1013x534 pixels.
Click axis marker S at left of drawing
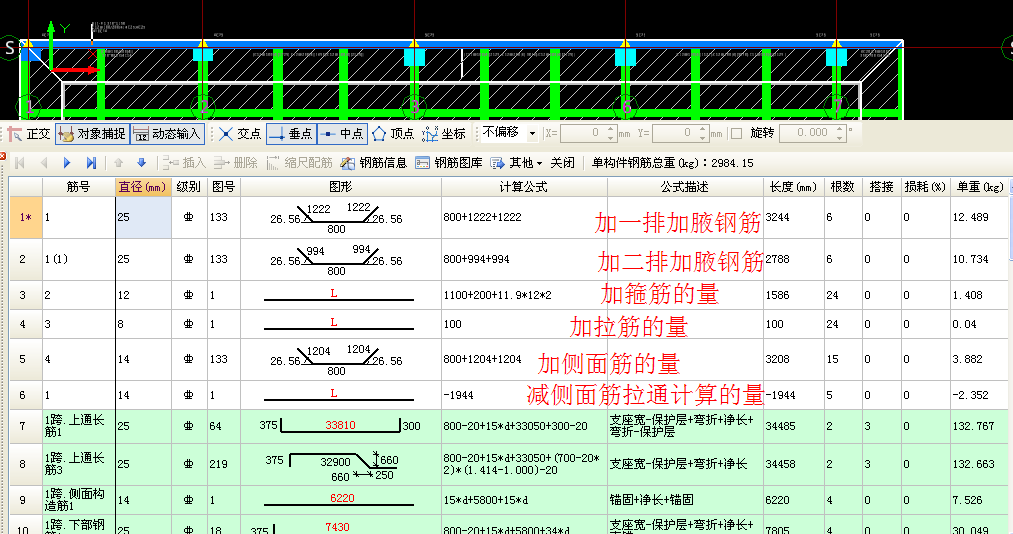pyautogui.click(x=9, y=47)
